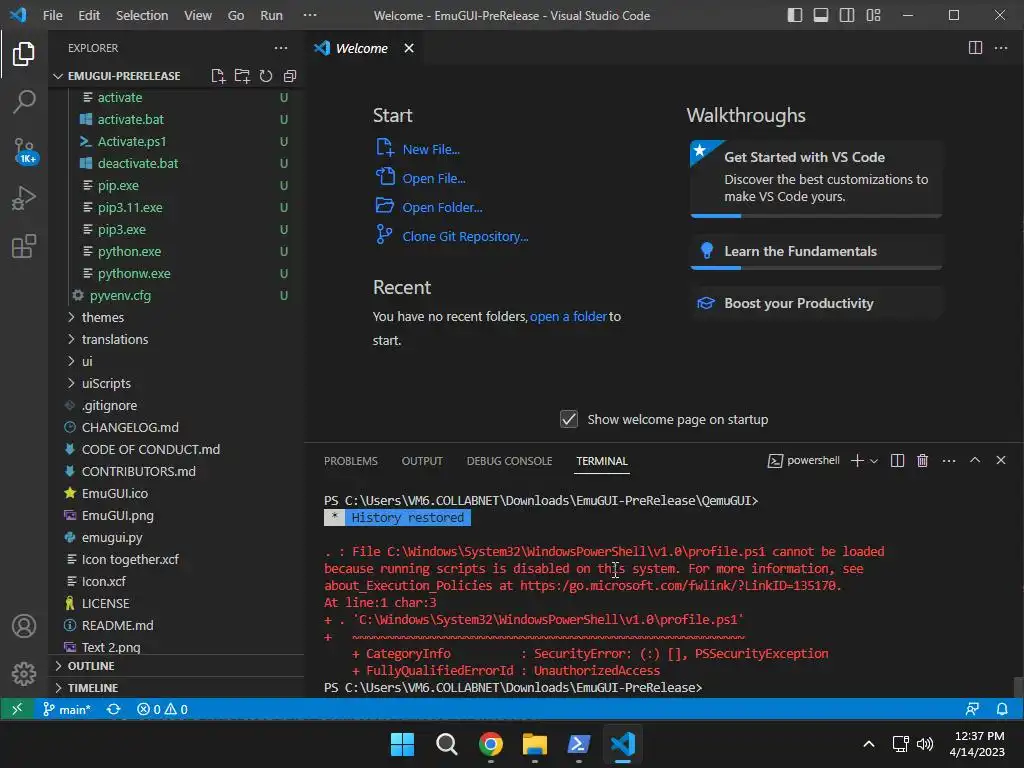Screen dimensions: 1024x768
Task: Maximize the panel size chevron
Action: pos(975,460)
